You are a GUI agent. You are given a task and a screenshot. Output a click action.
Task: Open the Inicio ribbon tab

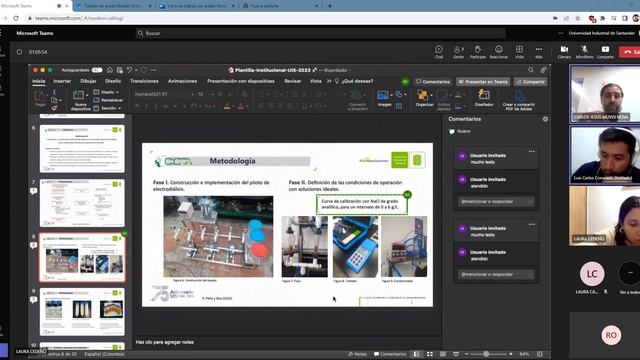coord(39,81)
